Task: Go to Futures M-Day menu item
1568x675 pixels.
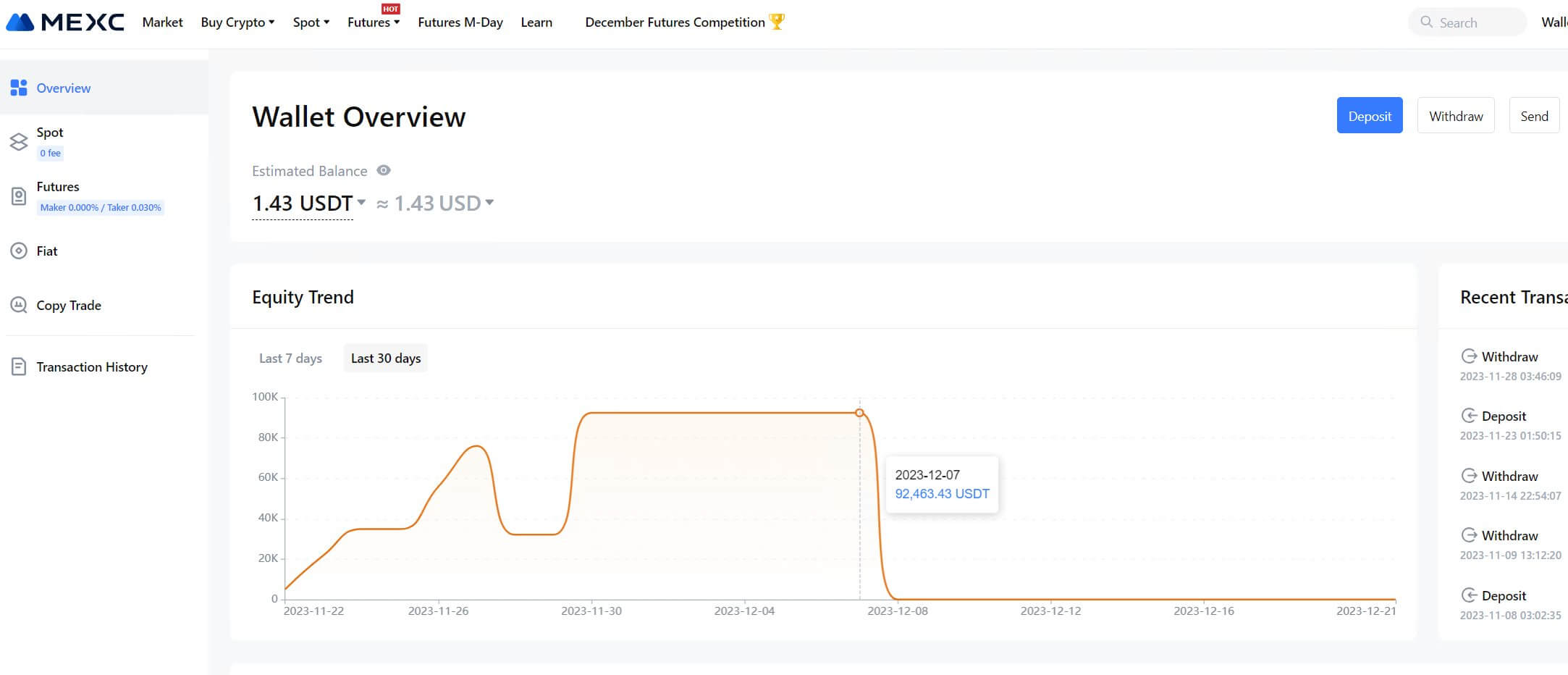Action: (x=460, y=22)
